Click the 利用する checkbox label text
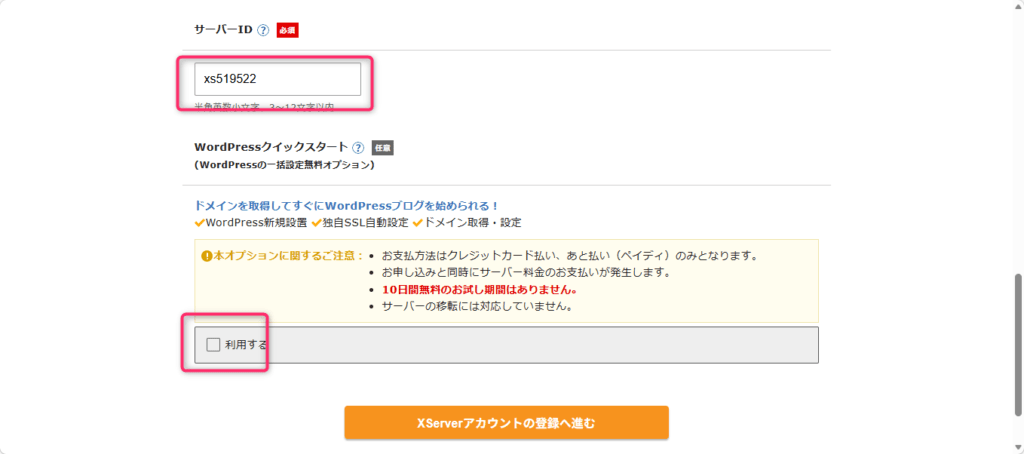 [x=246, y=345]
